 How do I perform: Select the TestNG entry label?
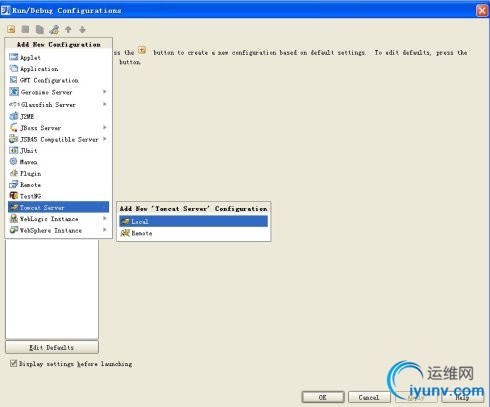(31, 196)
